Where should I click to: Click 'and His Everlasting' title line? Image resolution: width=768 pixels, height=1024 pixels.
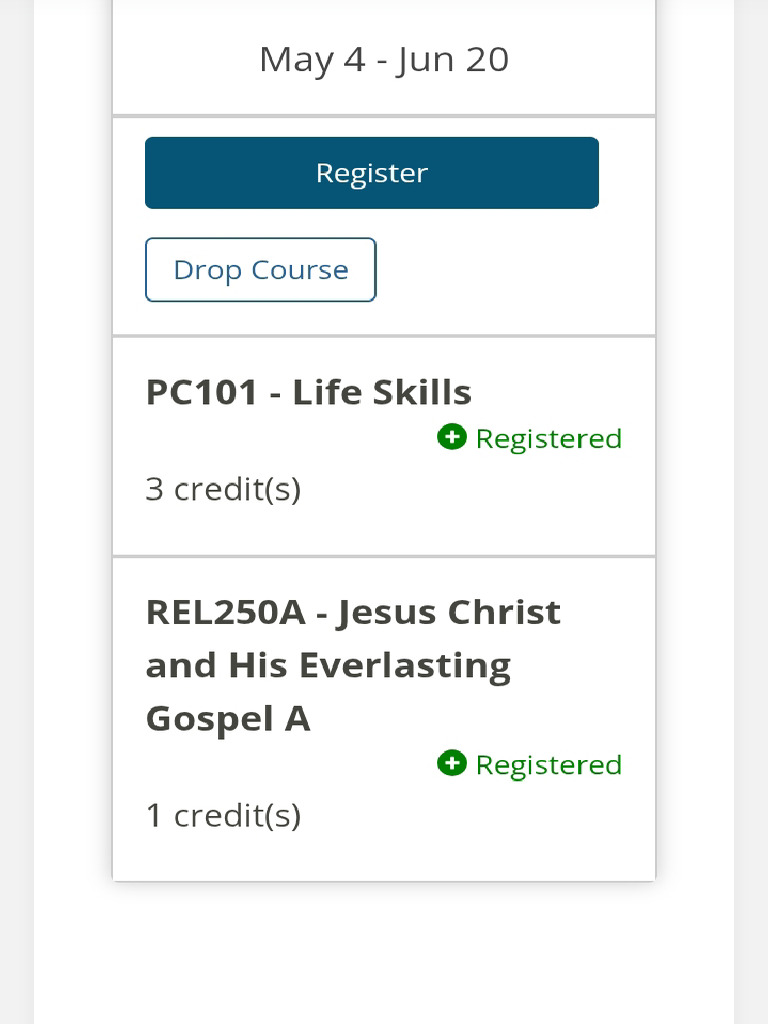(328, 666)
